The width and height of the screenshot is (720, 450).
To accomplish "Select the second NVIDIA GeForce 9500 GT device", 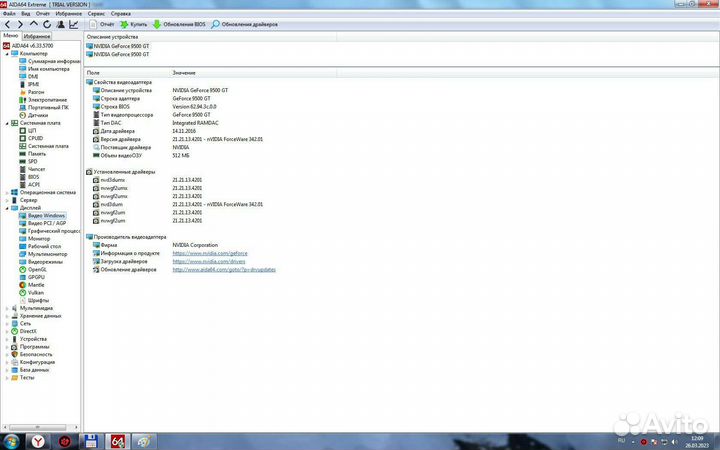I will (118, 54).
